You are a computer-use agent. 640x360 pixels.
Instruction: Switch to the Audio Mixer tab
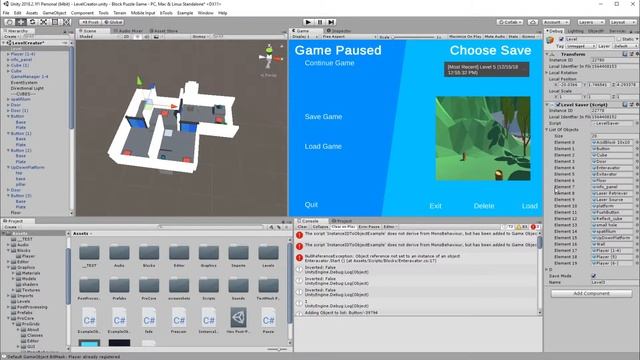tap(128, 31)
